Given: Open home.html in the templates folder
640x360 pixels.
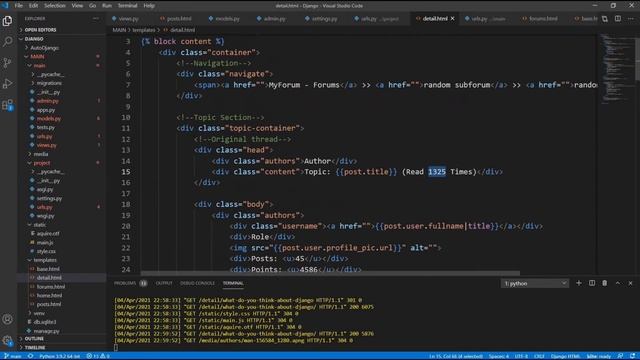Looking at the screenshot, I should (49, 295).
